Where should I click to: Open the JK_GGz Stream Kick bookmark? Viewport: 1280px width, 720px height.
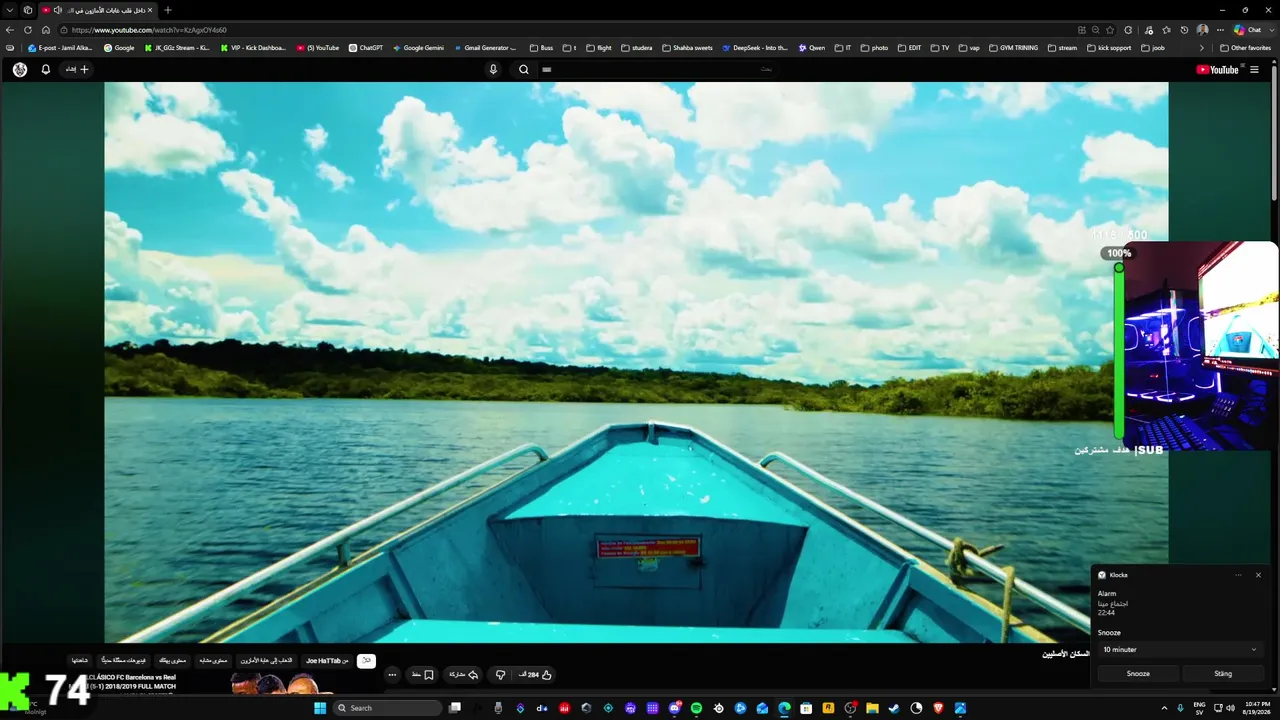[177, 48]
